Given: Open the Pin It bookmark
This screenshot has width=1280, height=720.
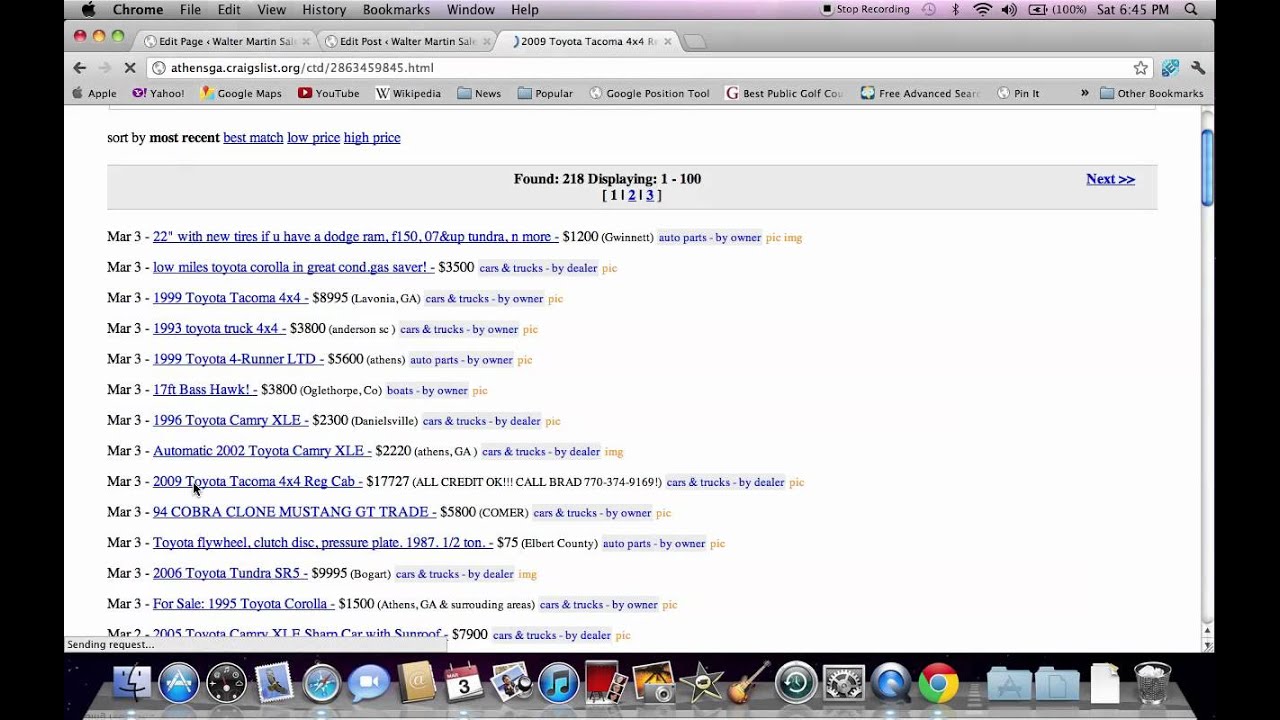Looking at the screenshot, I should [x=1018, y=93].
